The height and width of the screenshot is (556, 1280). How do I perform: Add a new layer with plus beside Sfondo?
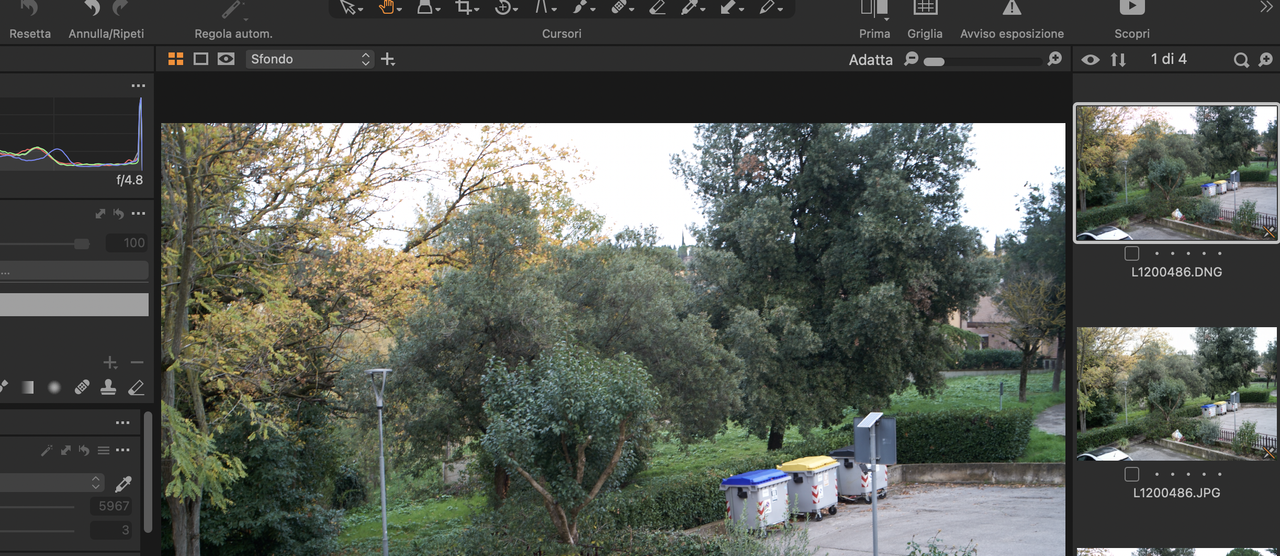point(388,59)
